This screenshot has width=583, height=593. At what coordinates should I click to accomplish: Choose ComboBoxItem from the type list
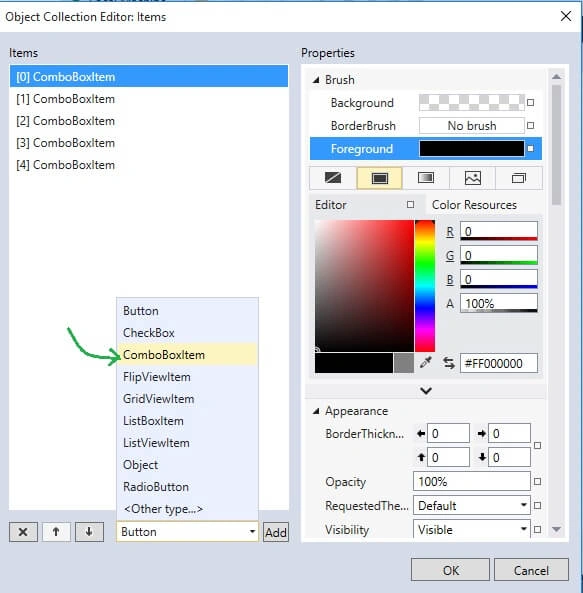pyautogui.click(x=188, y=355)
